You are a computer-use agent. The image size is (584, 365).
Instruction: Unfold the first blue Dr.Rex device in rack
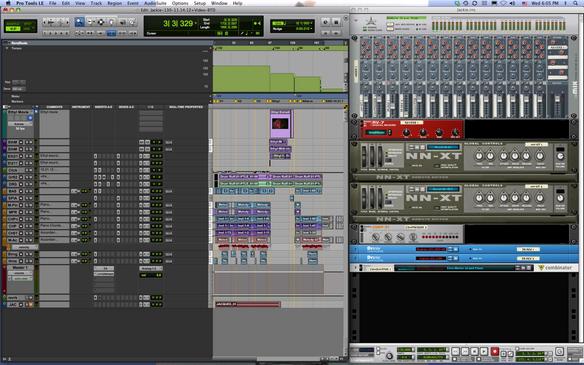coord(356,249)
